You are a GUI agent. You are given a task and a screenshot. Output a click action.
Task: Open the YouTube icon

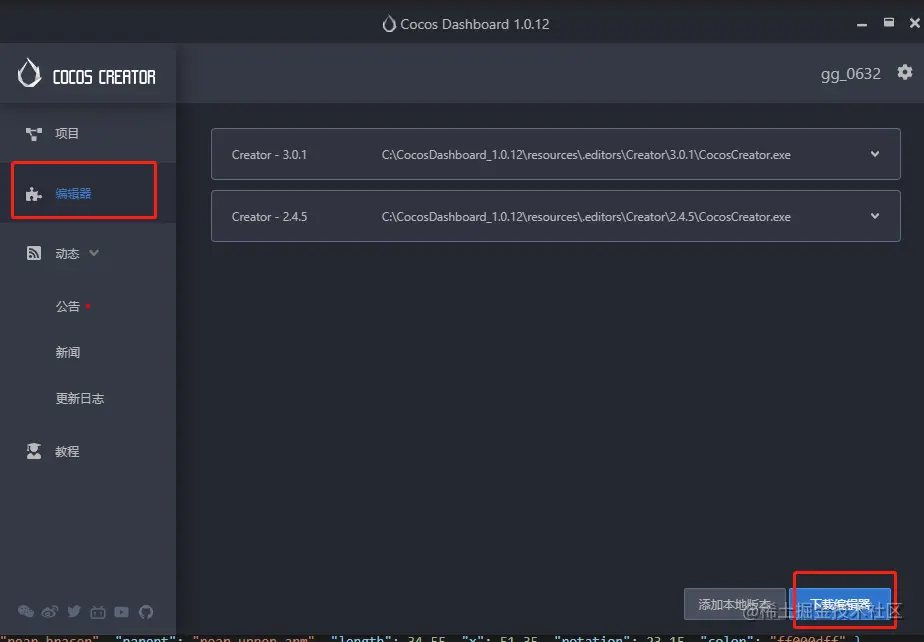coord(121,612)
